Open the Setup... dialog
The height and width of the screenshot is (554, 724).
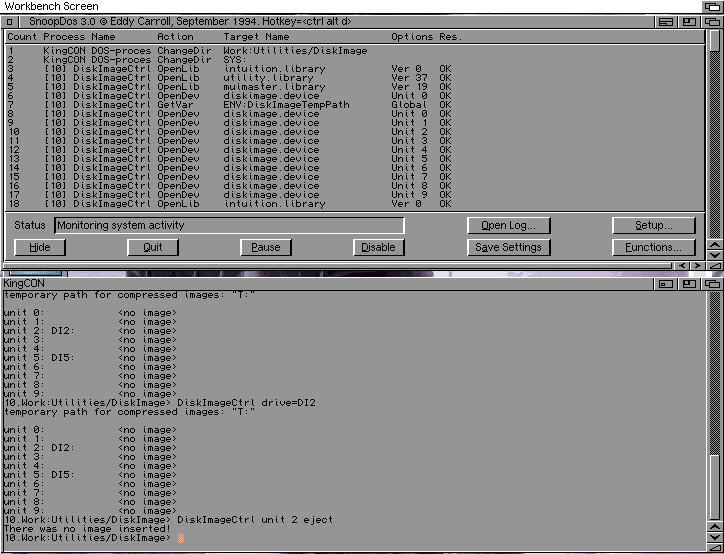tap(653, 225)
